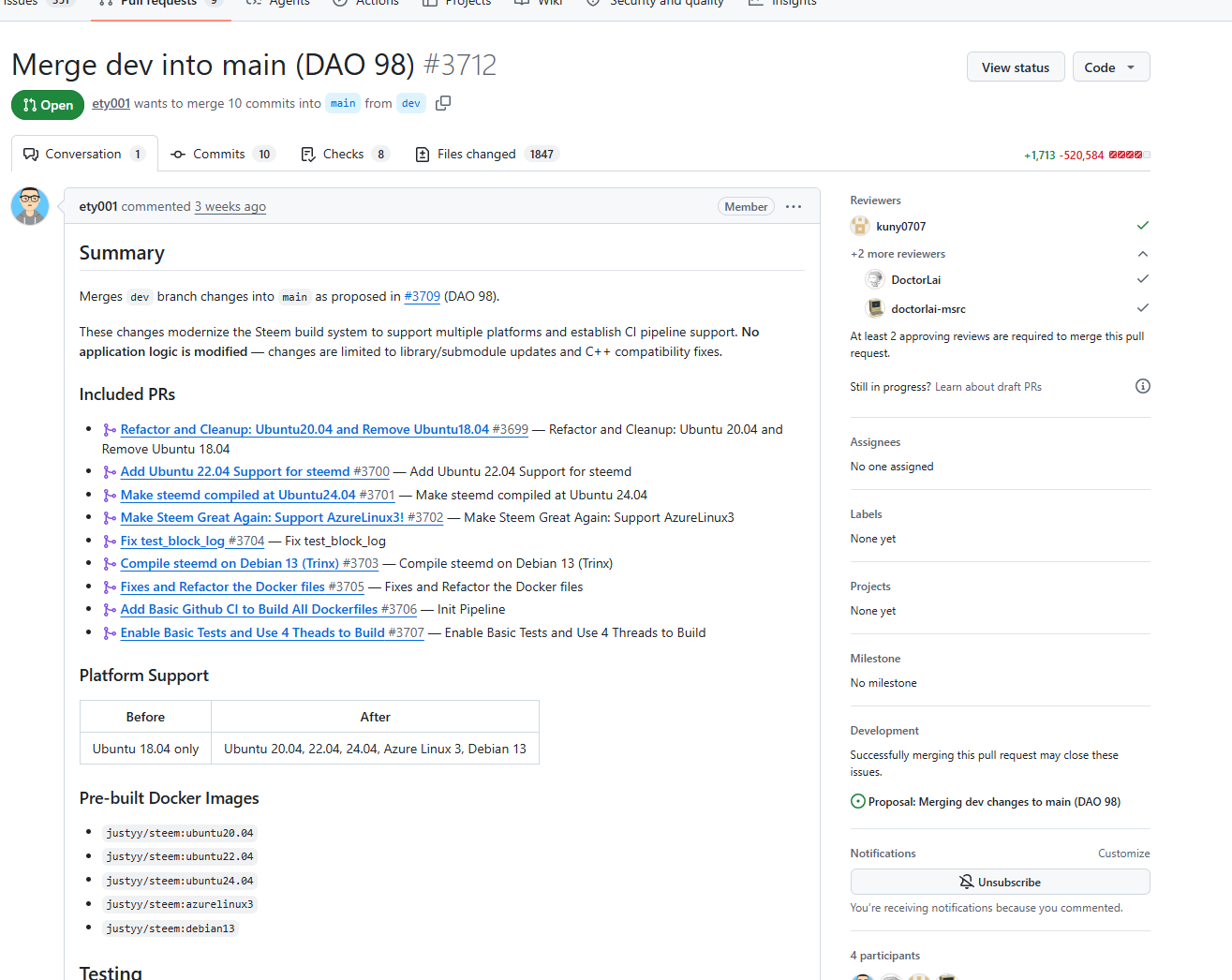The image size is (1232, 980).
Task: Click the '3 weeks ago' timestamp
Action: pos(230,206)
